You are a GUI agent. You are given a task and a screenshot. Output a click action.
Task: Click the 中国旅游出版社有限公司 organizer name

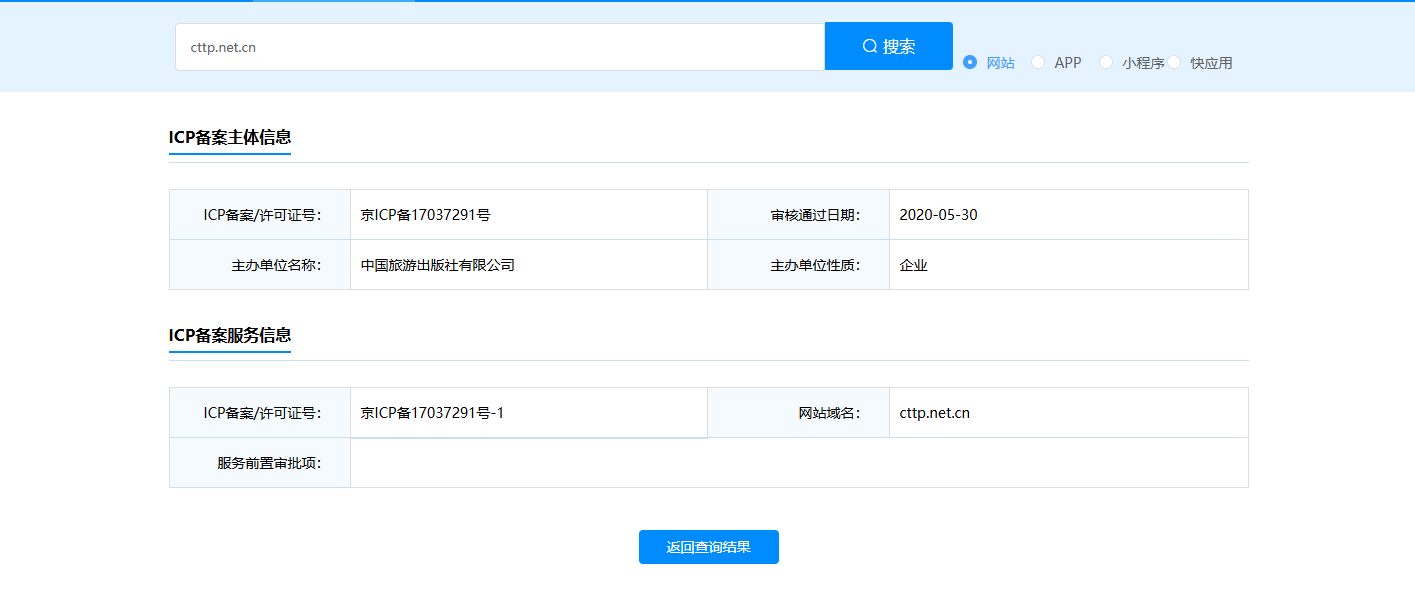[x=438, y=265]
